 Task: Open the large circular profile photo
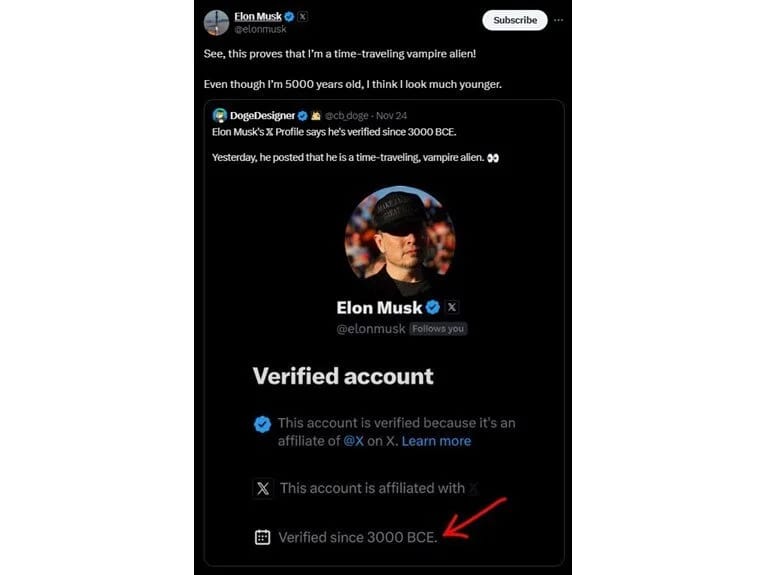tap(400, 238)
